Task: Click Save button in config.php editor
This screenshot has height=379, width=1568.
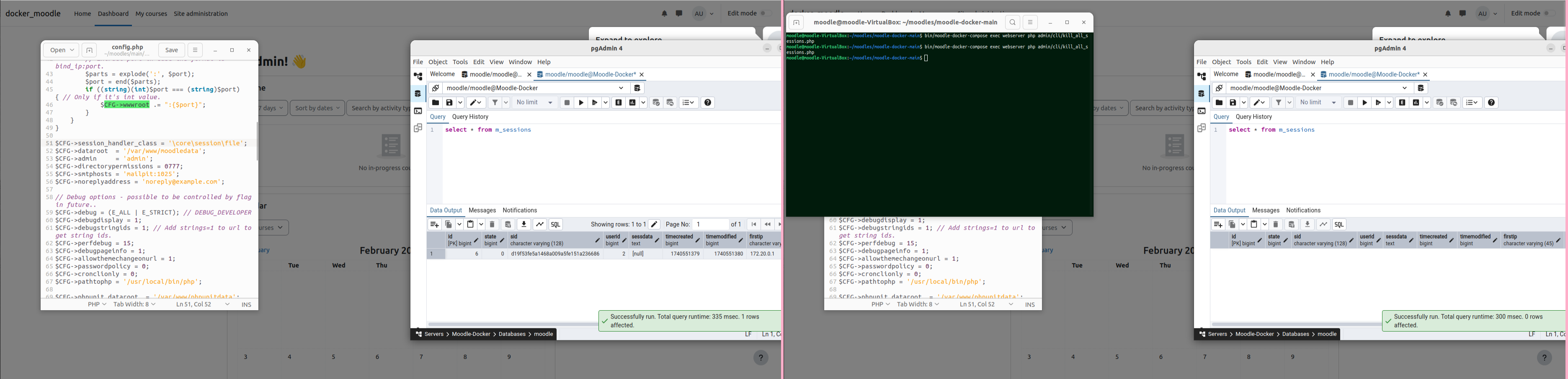Action: (172, 51)
